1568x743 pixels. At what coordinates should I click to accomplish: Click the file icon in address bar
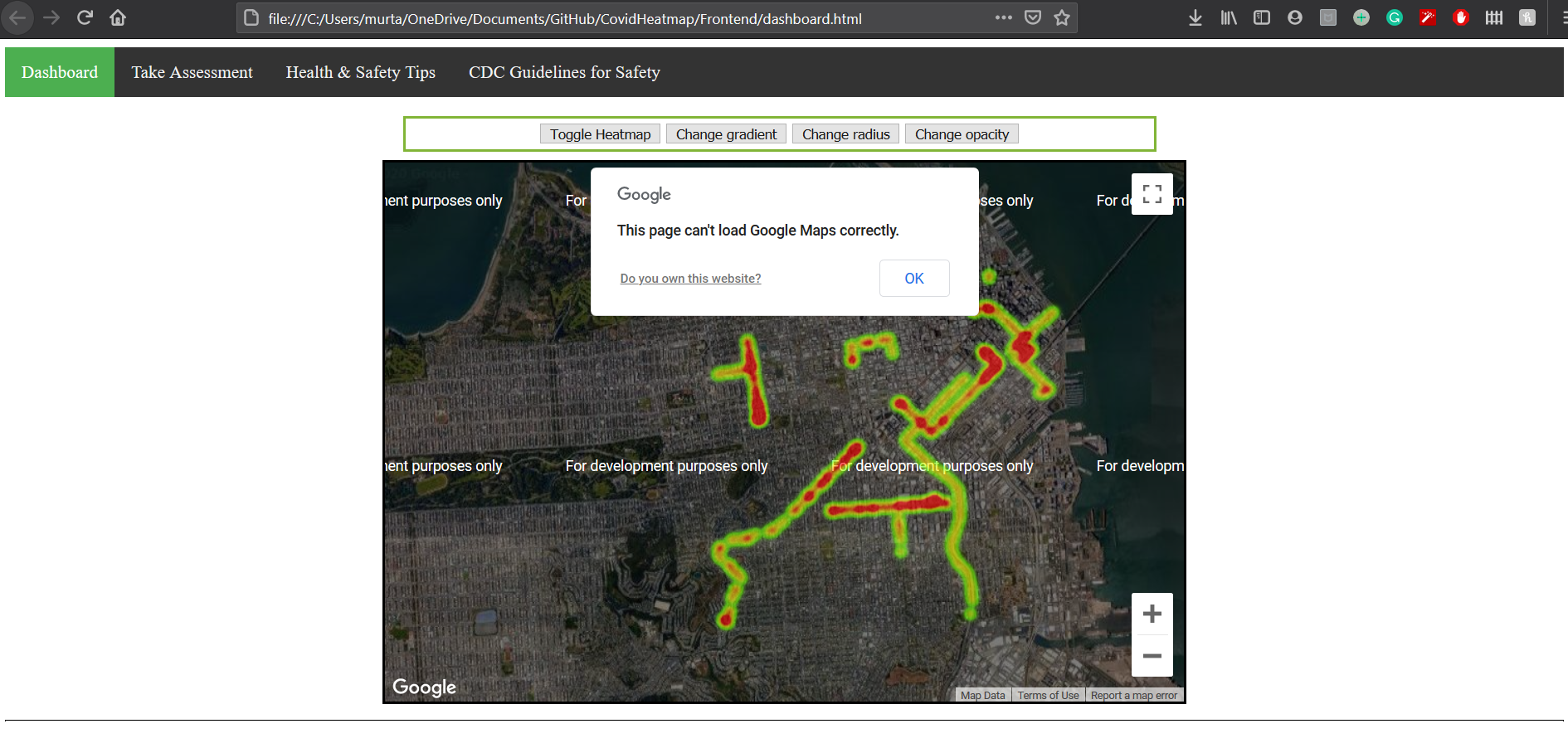tap(251, 17)
